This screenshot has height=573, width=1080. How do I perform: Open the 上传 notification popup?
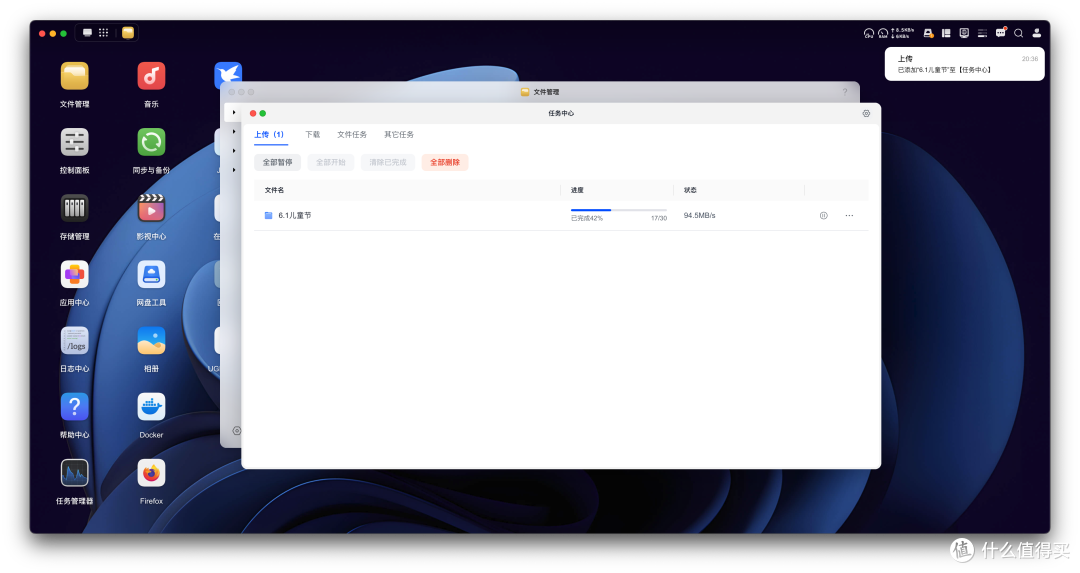(x=964, y=64)
